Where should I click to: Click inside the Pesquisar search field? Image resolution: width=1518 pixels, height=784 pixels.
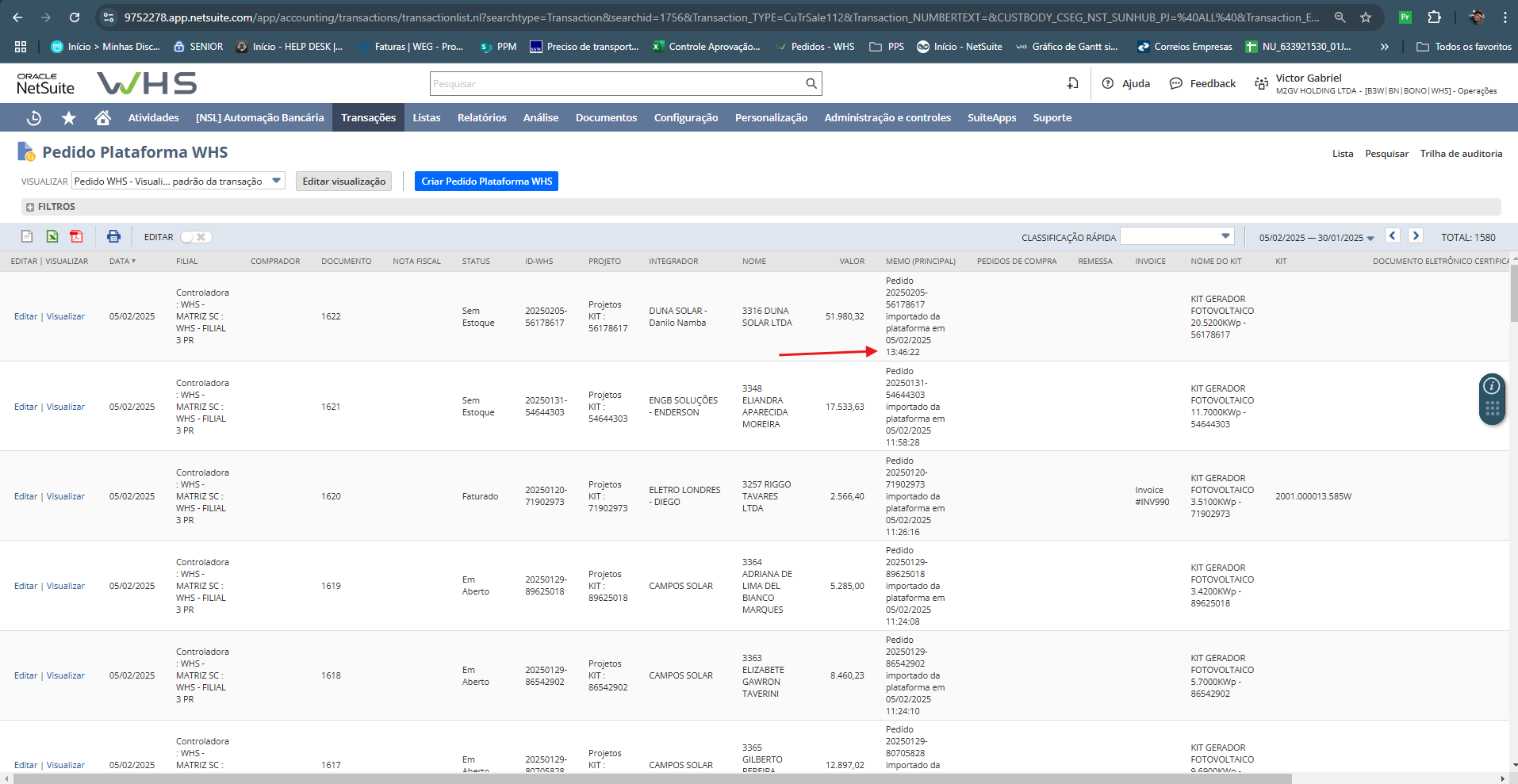615,83
